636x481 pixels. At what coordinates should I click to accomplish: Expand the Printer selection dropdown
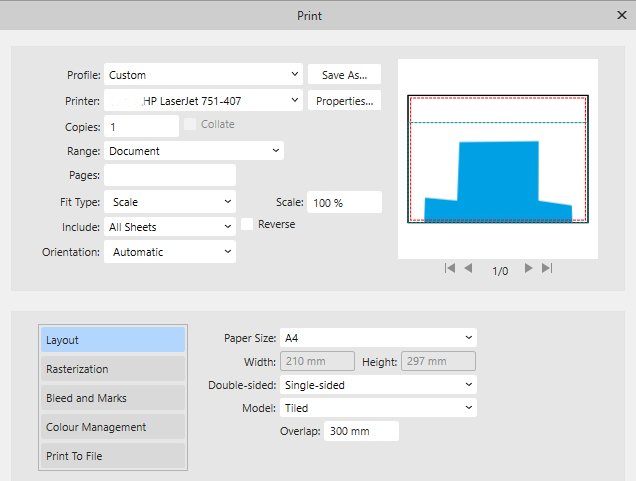[x=203, y=100]
